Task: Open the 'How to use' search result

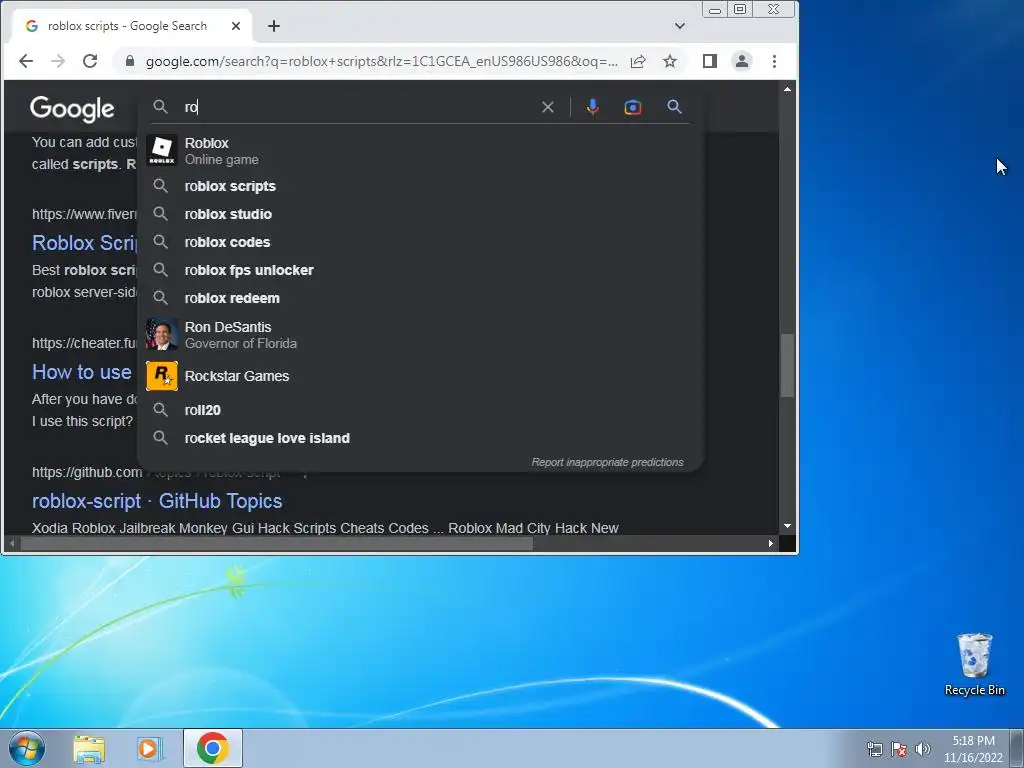Action: (82, 372)
